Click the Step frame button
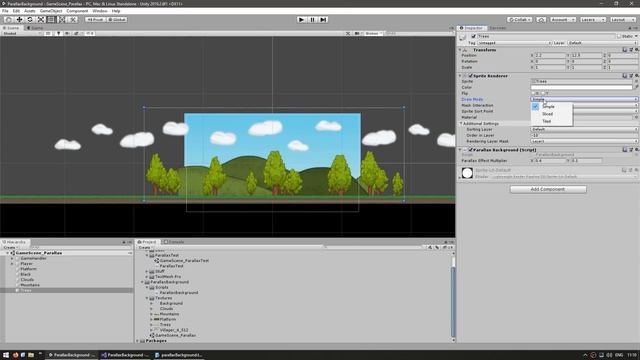Image resolution: width=640 pixels, height=360 pixels. (323, 19)
